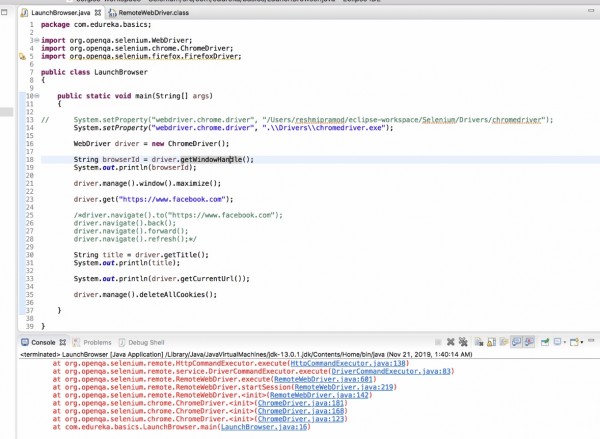This screenshot has width=600, height=439.
Task: Switch to the Problems tab
Action: click(97, 342)
